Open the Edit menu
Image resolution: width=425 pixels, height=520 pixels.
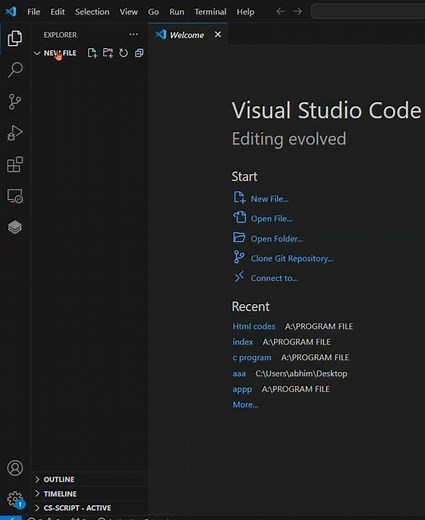(57, 12)
